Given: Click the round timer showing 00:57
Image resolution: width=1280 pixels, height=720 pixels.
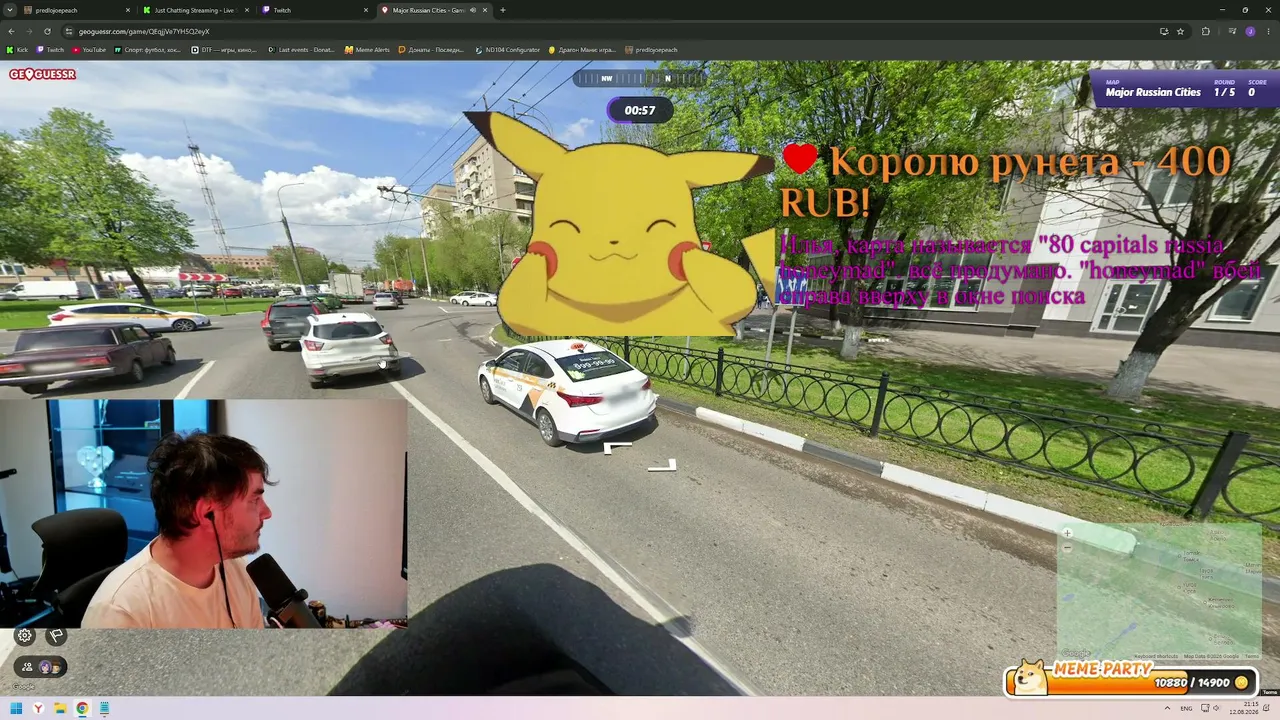Looking at the screenshot, I should [x=640, y=110].
